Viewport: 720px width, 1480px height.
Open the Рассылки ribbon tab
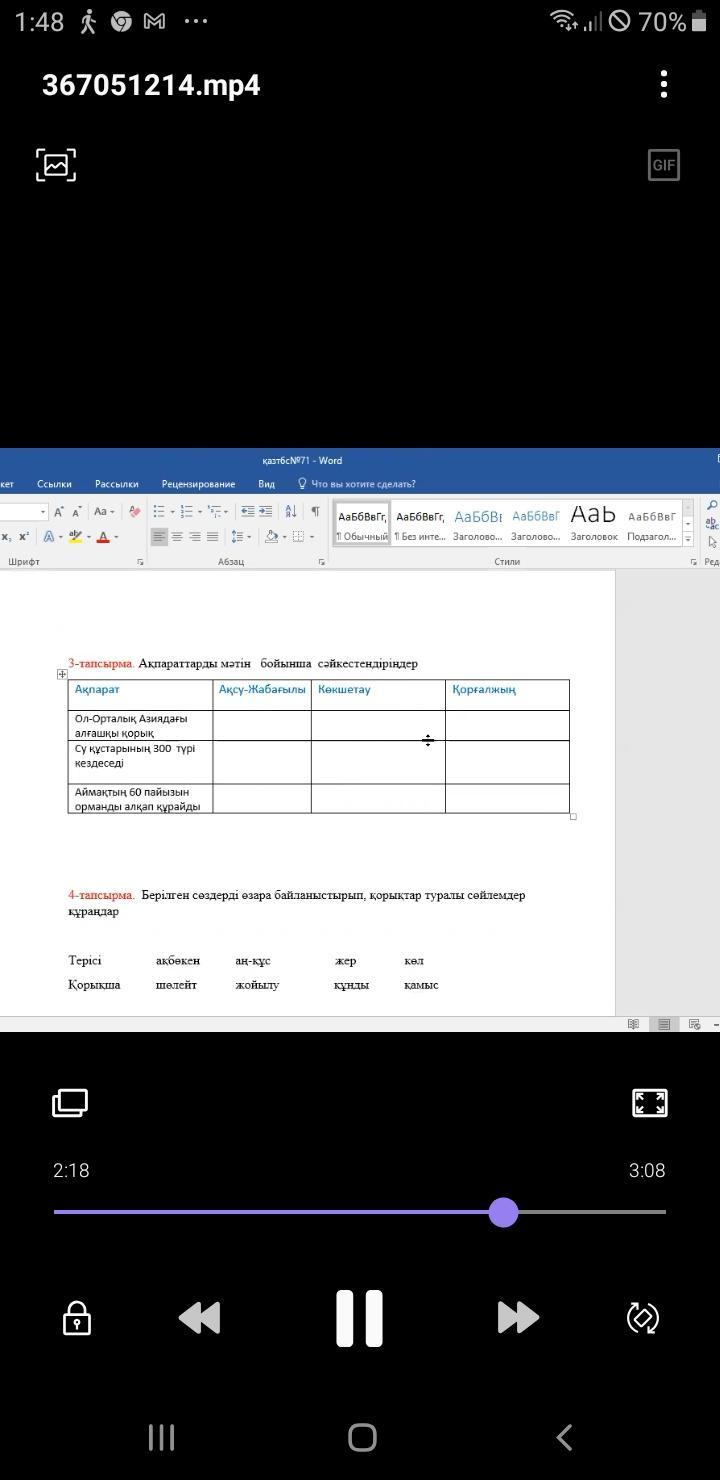click(x=116, y=484)
